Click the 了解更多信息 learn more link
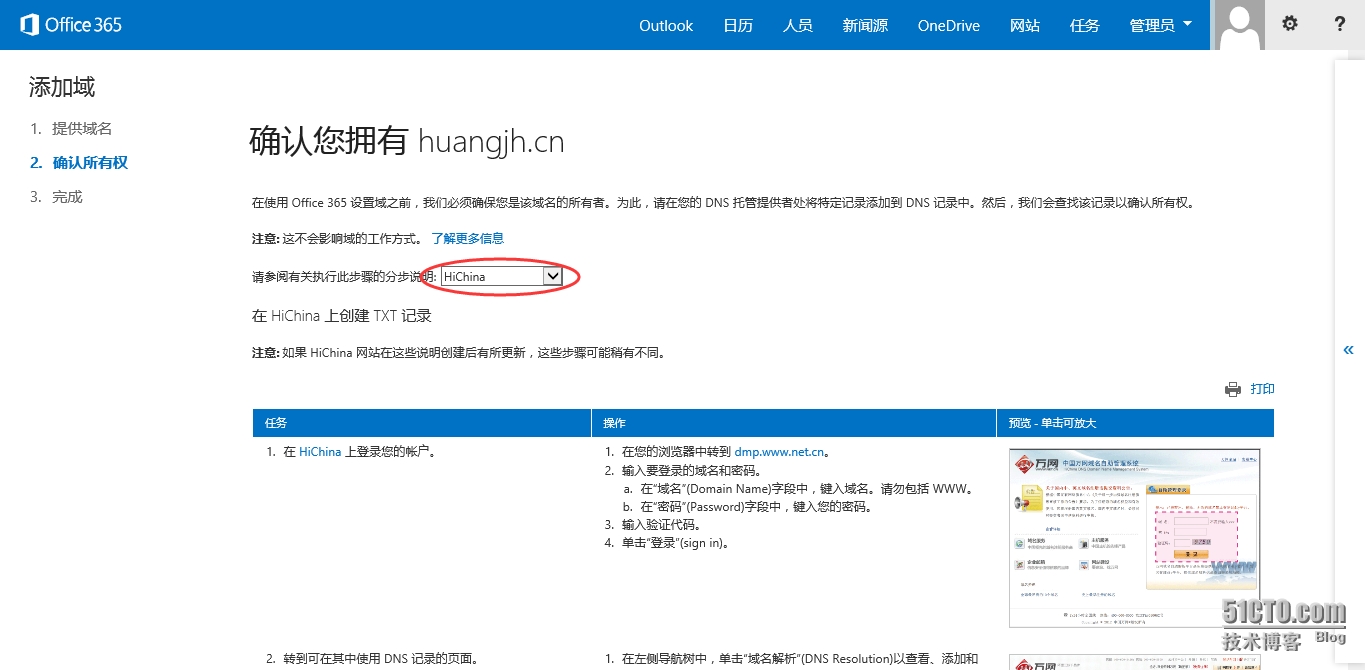This screenshot has width=1365, height=670. [x=467, y=238]
